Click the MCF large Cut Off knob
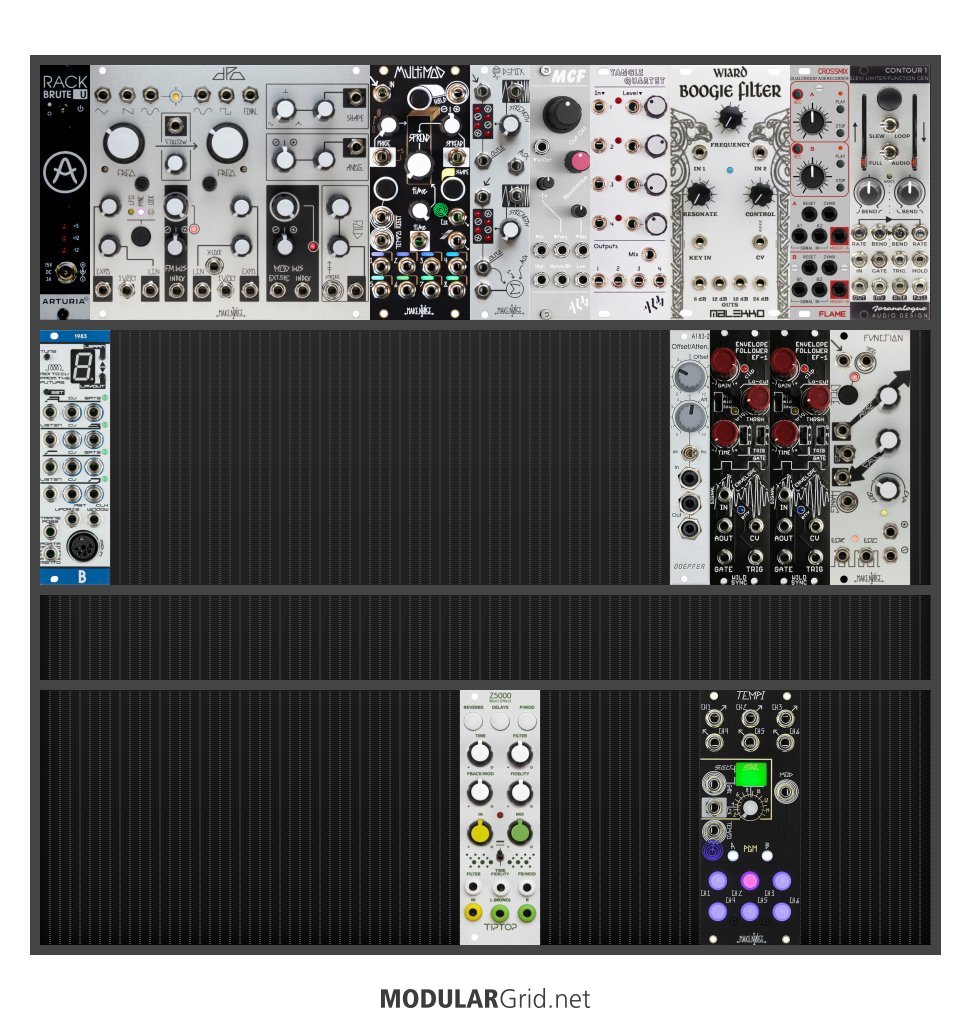This screenshot has height=1020, width=971. pos(561,114)
